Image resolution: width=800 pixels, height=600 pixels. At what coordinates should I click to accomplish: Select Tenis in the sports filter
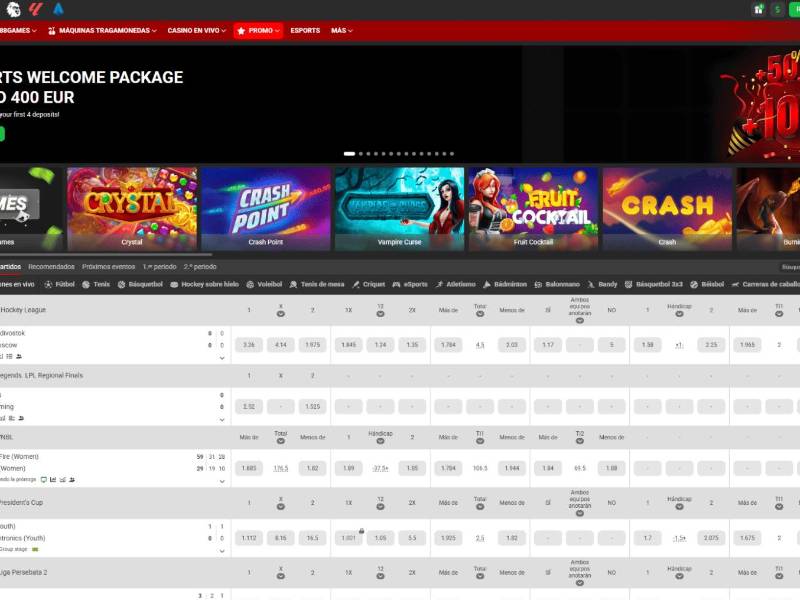(96, 285)
